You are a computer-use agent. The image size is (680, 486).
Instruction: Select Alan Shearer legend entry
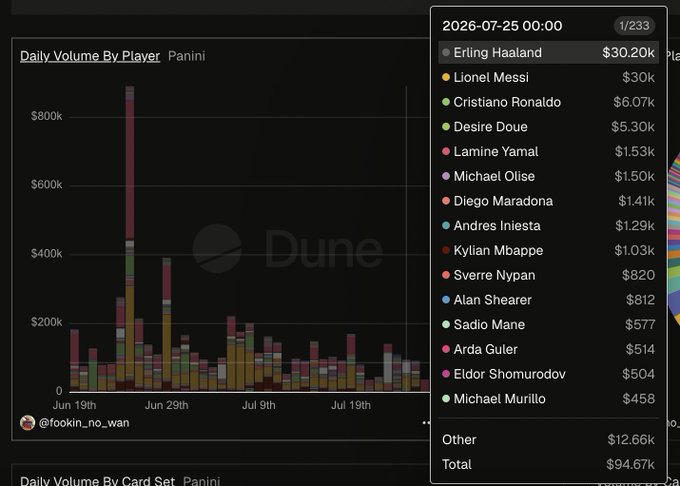[549, 300]
